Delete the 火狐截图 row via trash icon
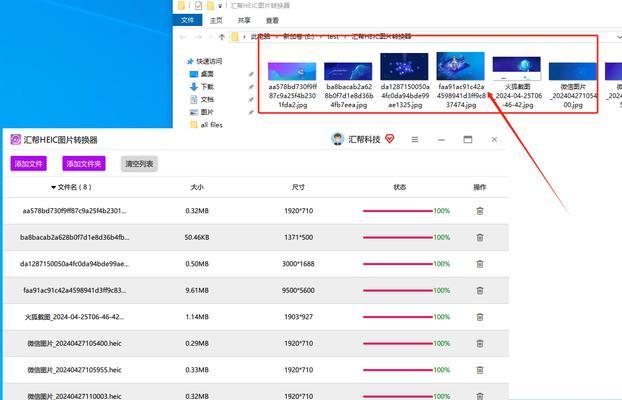The height and width of the screenshot is (400, 622). point(480,317)
